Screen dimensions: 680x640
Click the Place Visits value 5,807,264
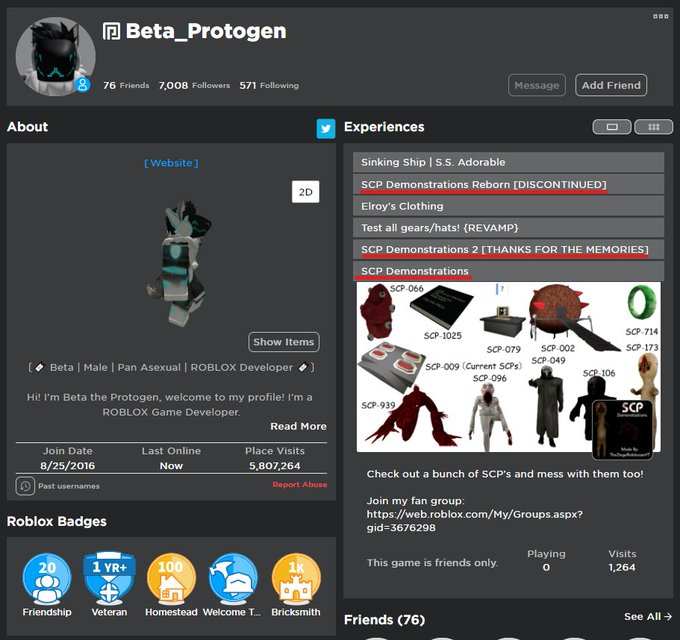coord(275,466)
